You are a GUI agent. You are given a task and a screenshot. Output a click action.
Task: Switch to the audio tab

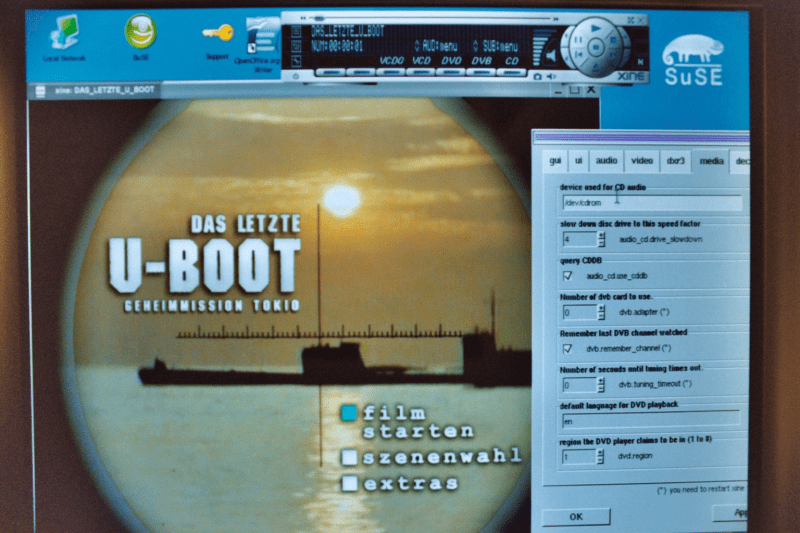pos(607,161)
